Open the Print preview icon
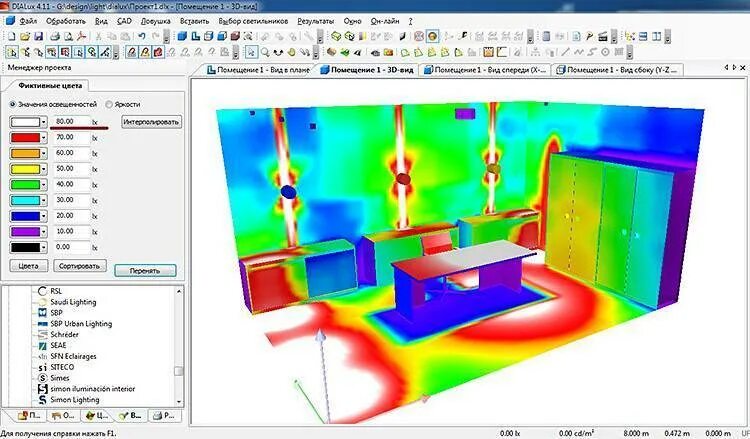The height and width of the screenshot is (439, 750). [68, 36]
